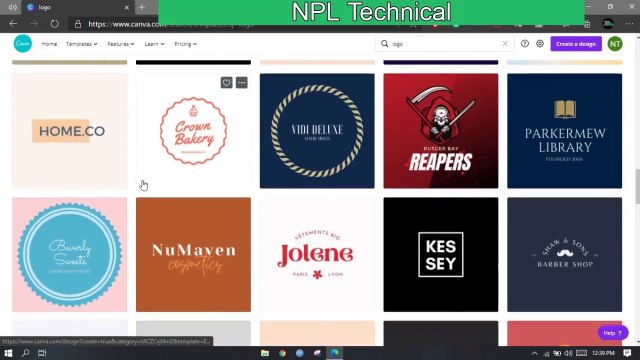
Task: Select the Beverly Sweets logo template
Action: pyautogui.click(x=69, y=255)
